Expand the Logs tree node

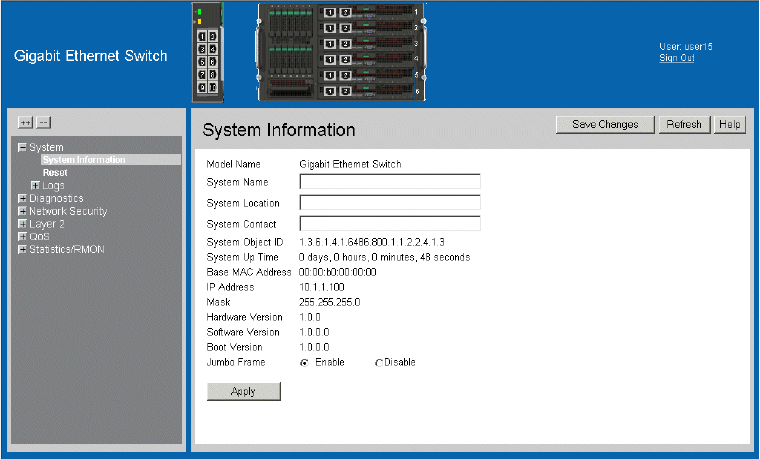(x=36, y=185)
